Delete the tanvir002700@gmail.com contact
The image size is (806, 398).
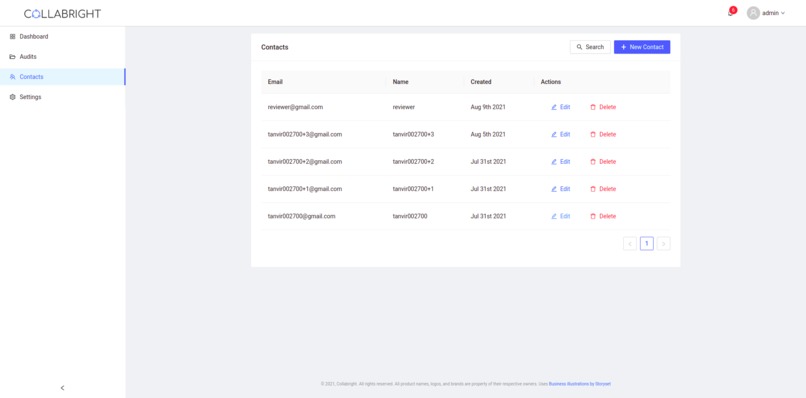pos(602,216)
